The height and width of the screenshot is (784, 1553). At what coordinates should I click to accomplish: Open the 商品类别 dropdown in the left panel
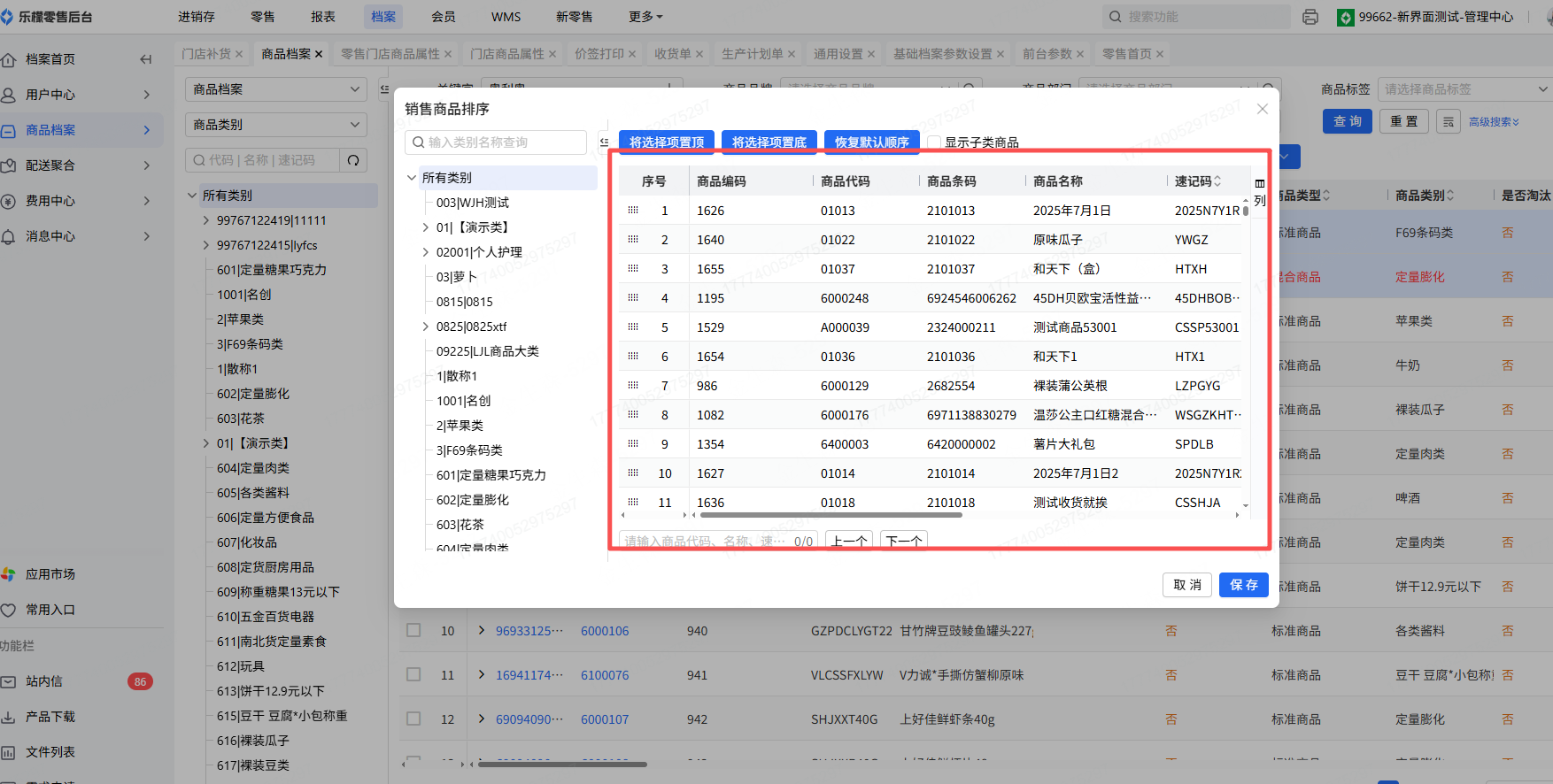tap(275, 125)
